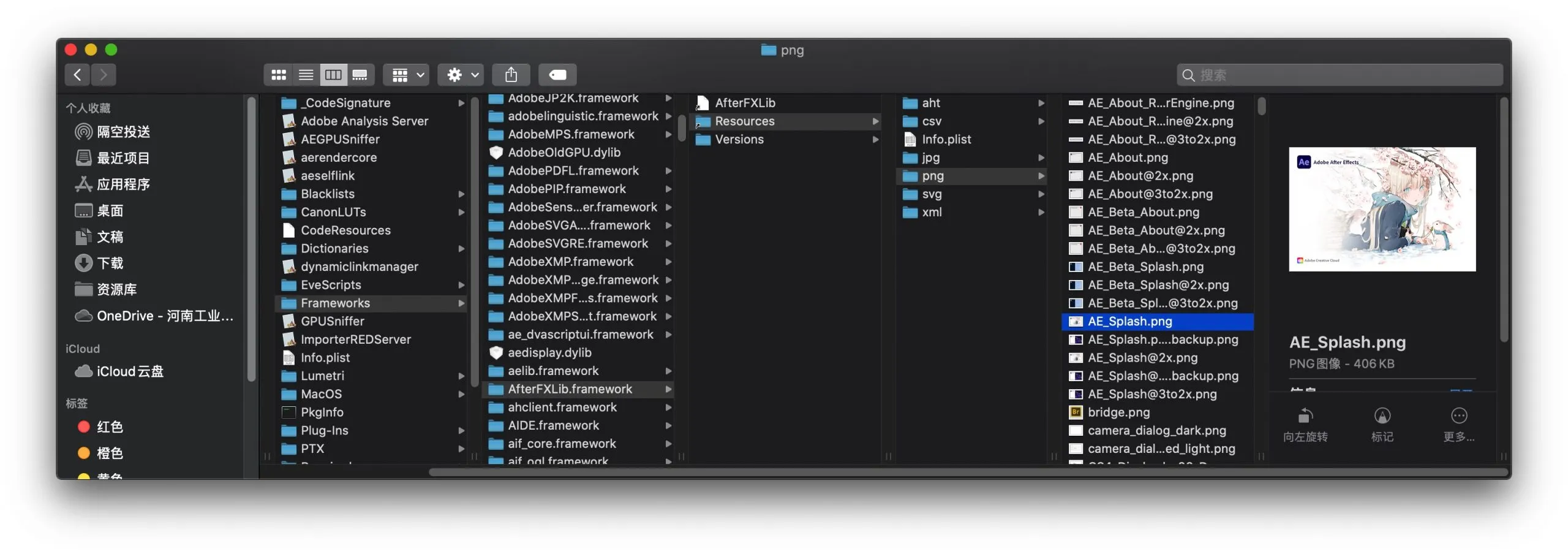
Task: Select the Frameworks folder
Action: 372,303
